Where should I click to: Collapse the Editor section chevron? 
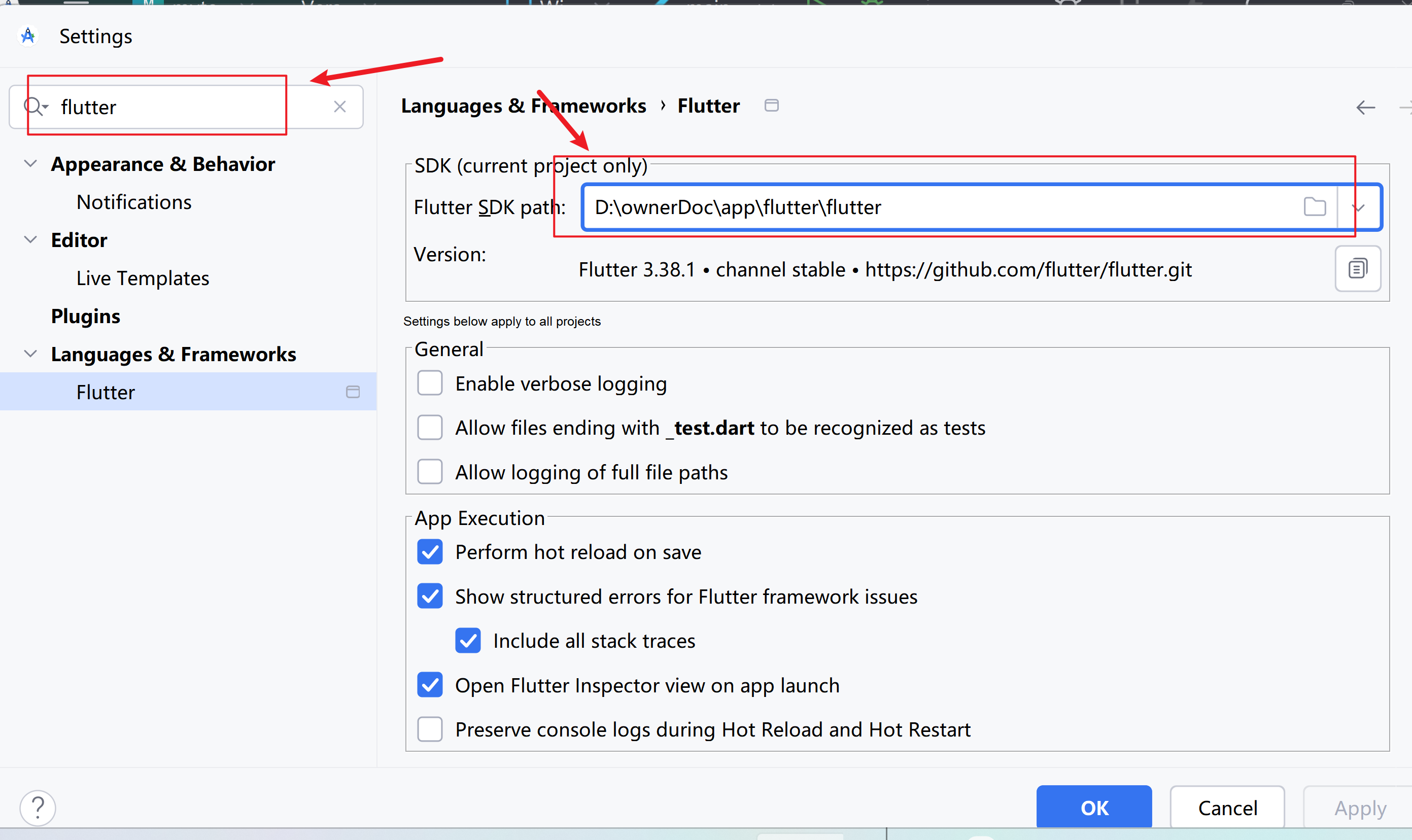coord(30,239)
